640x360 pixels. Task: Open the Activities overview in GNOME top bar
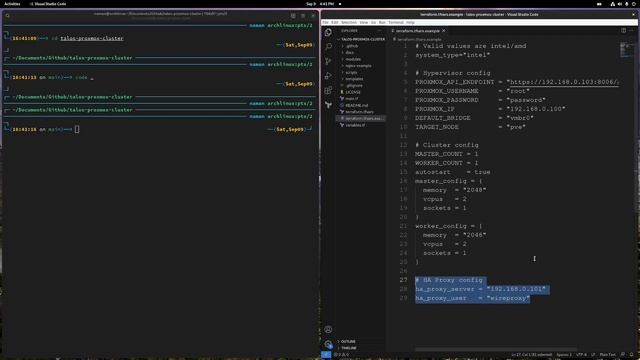(12, 4)
